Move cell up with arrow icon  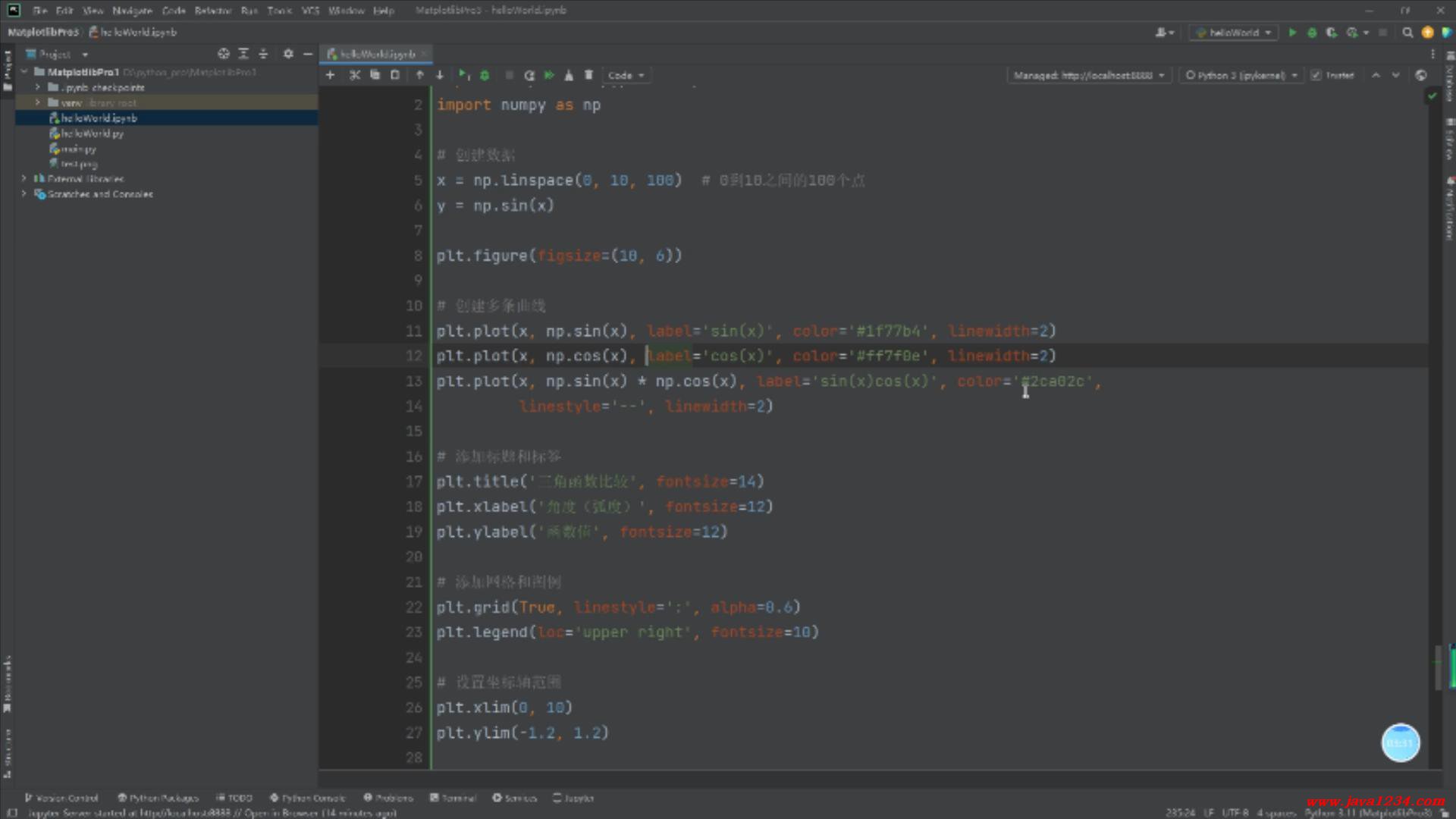419,75
